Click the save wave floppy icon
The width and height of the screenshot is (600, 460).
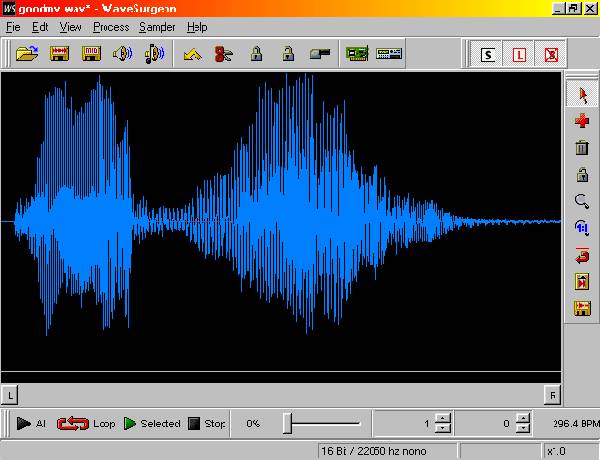pos(59,54)
